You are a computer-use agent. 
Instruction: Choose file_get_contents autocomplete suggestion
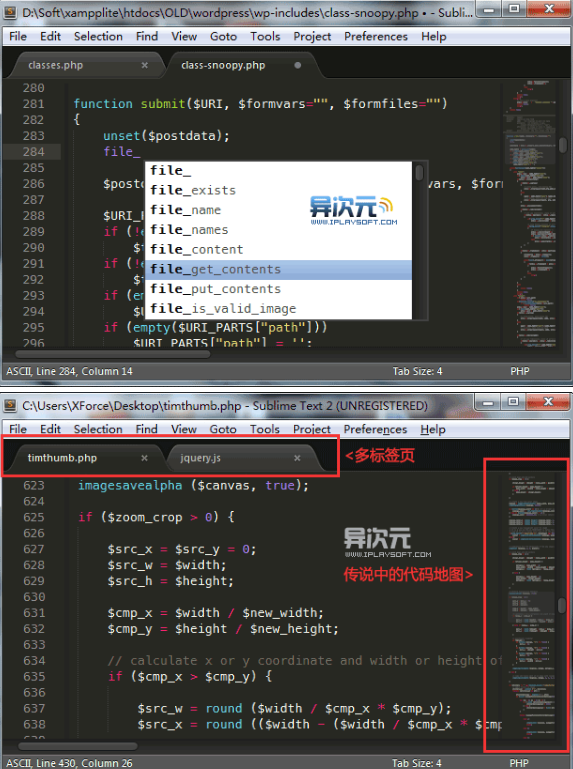(278, 269)
